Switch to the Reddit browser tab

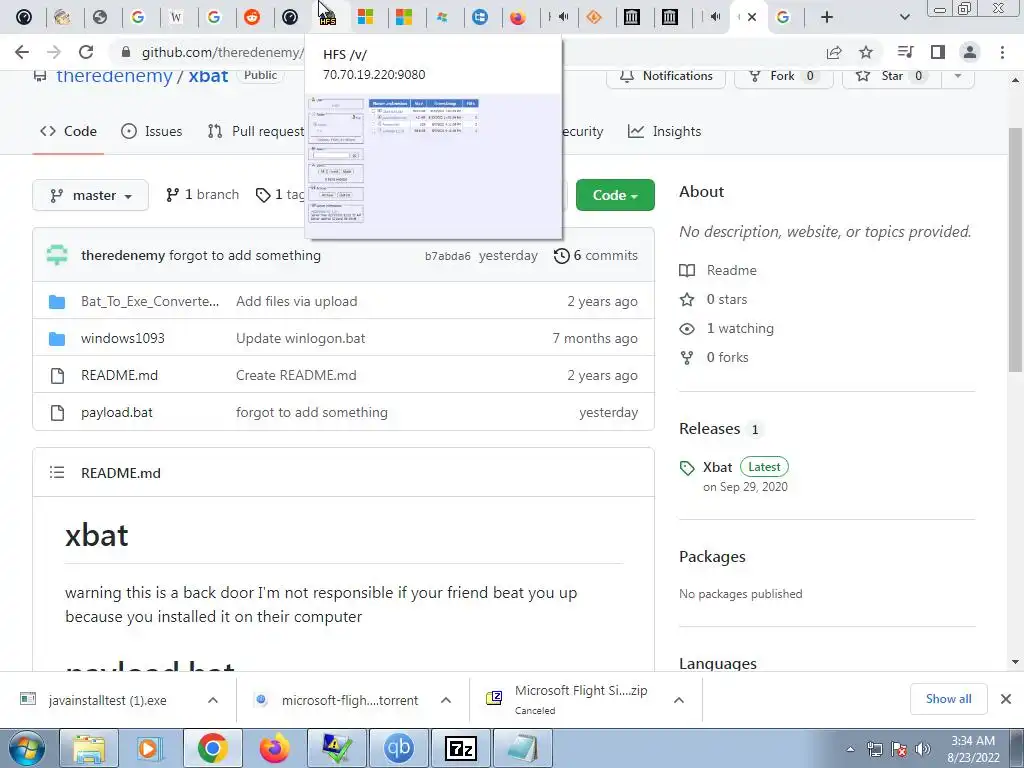pos(251,17)
